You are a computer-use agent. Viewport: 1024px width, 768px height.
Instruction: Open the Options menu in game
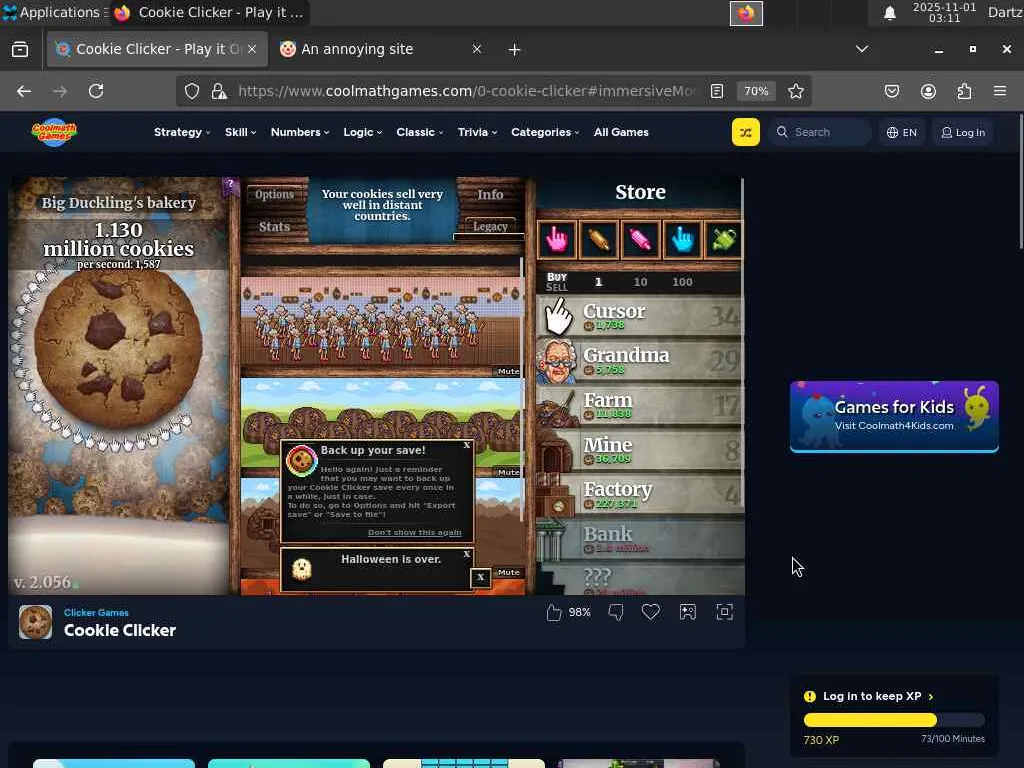pyautogui.click(x=274, y=195)
